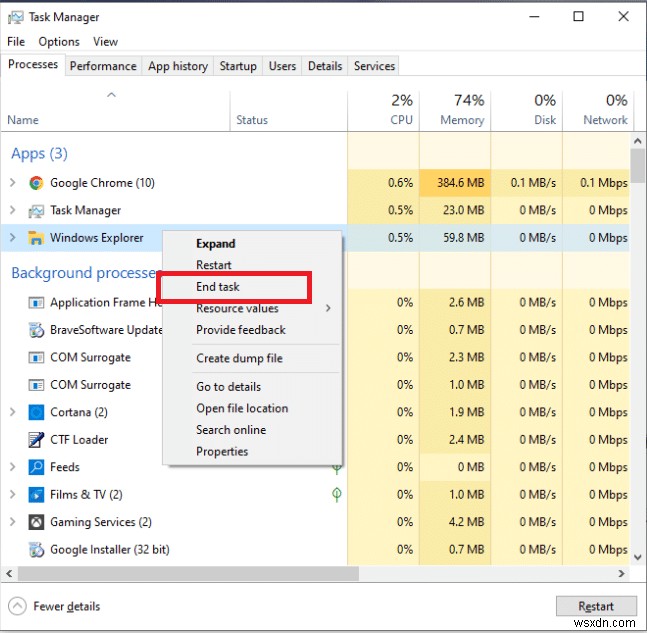Click the vertical scrollbar down arrow
Image resolution: width=647 pixels, height=633 pixels.
638,557
